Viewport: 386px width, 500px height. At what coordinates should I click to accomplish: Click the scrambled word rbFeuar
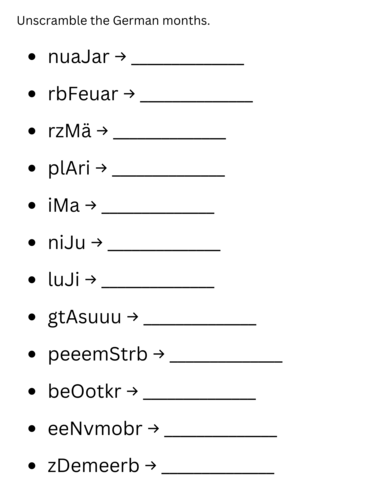83,94
